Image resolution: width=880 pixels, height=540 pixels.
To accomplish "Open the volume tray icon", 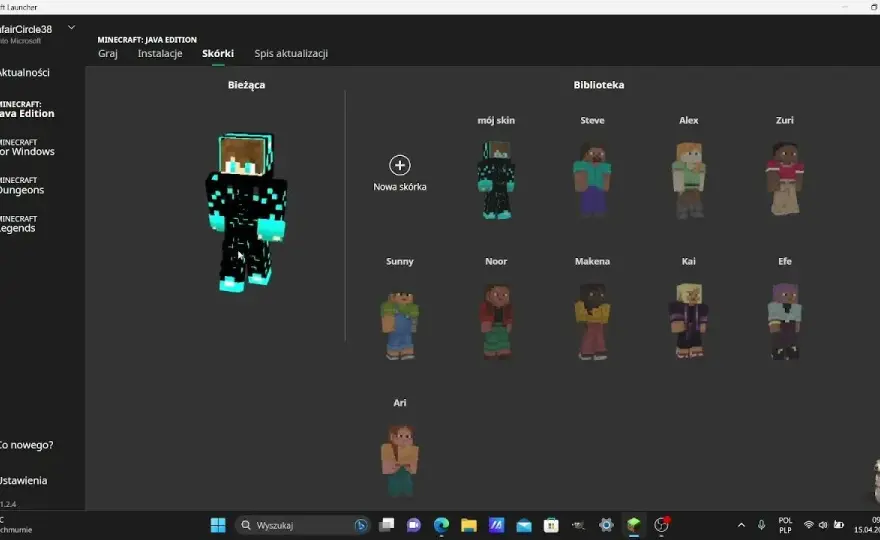I will coord(823,525).
